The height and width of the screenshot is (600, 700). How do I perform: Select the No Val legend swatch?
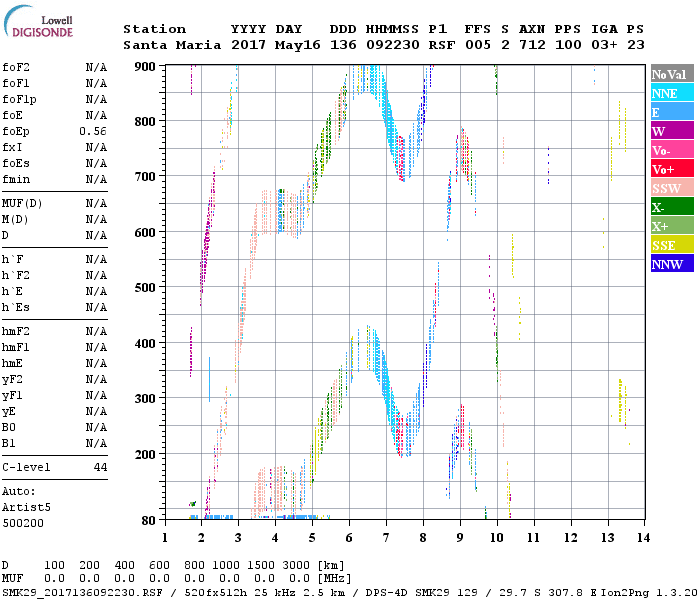pyautogui.click(x=672, y=74)
